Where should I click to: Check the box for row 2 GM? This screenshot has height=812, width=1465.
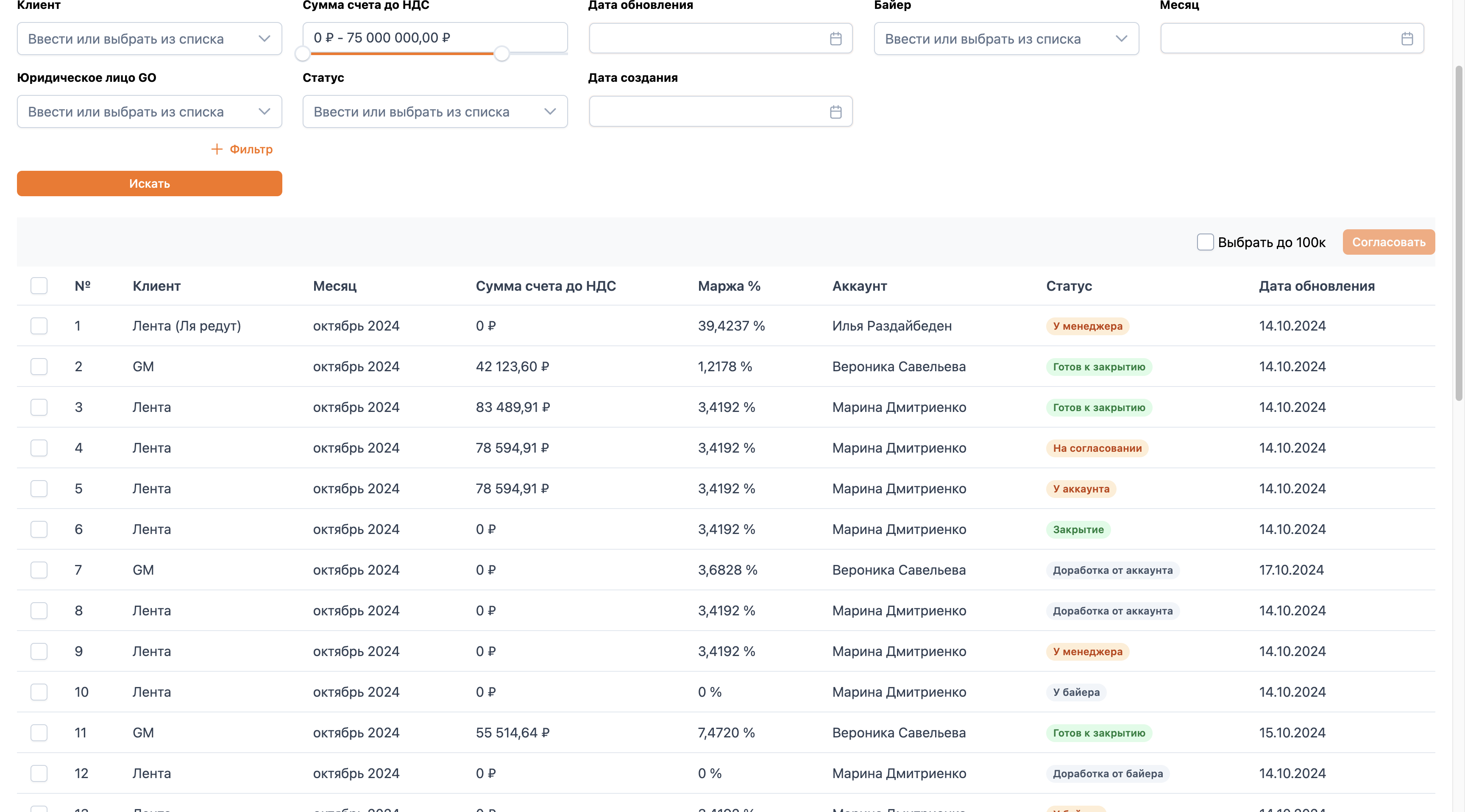click(x=39, y=367)
